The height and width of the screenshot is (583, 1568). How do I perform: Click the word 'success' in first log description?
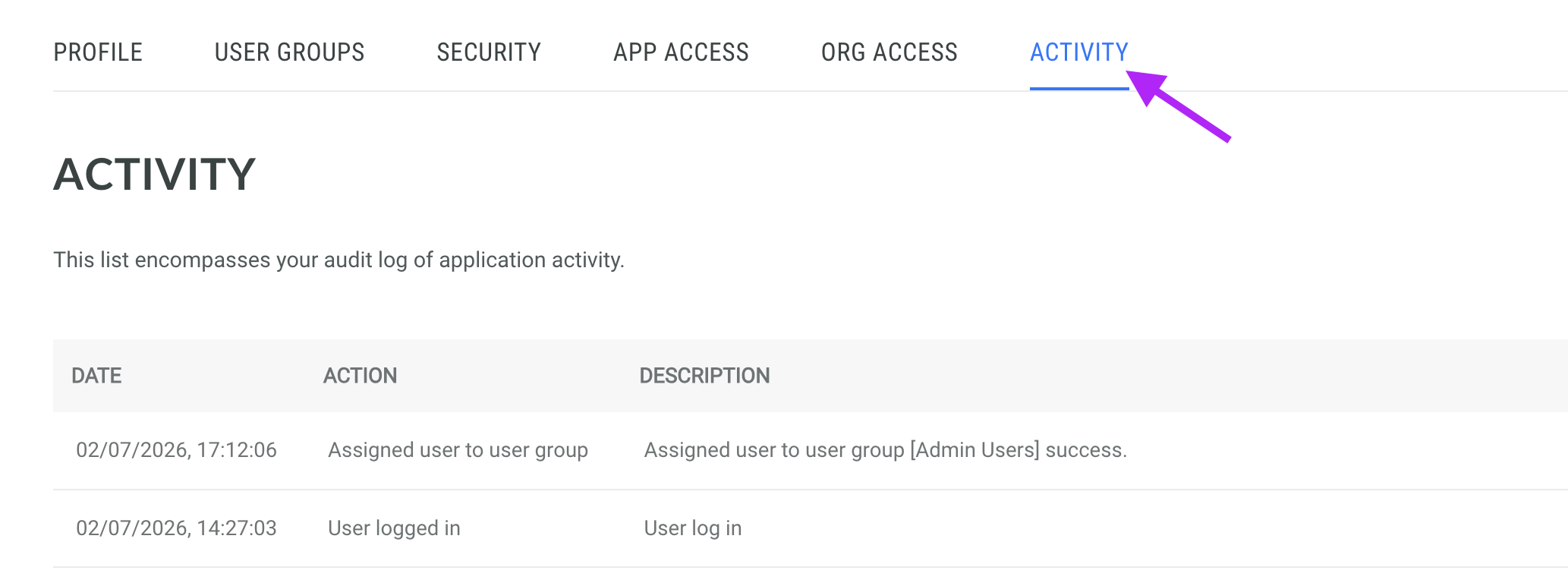coord(1083,450)
